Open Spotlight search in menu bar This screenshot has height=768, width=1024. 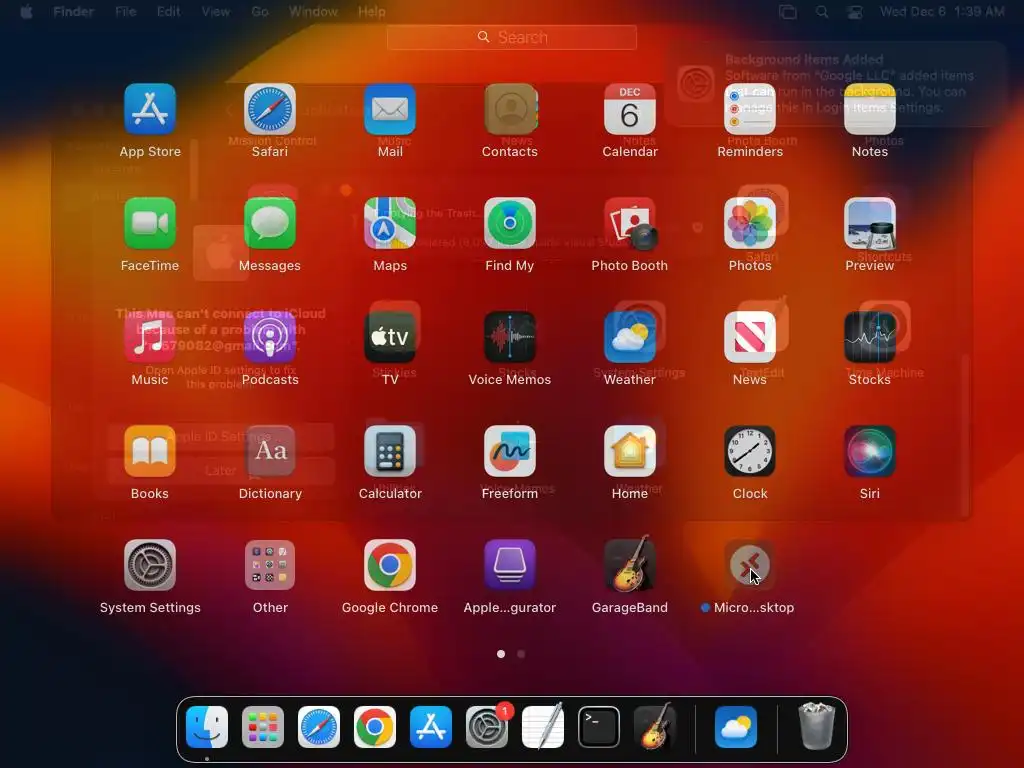[x=822, y=12]
